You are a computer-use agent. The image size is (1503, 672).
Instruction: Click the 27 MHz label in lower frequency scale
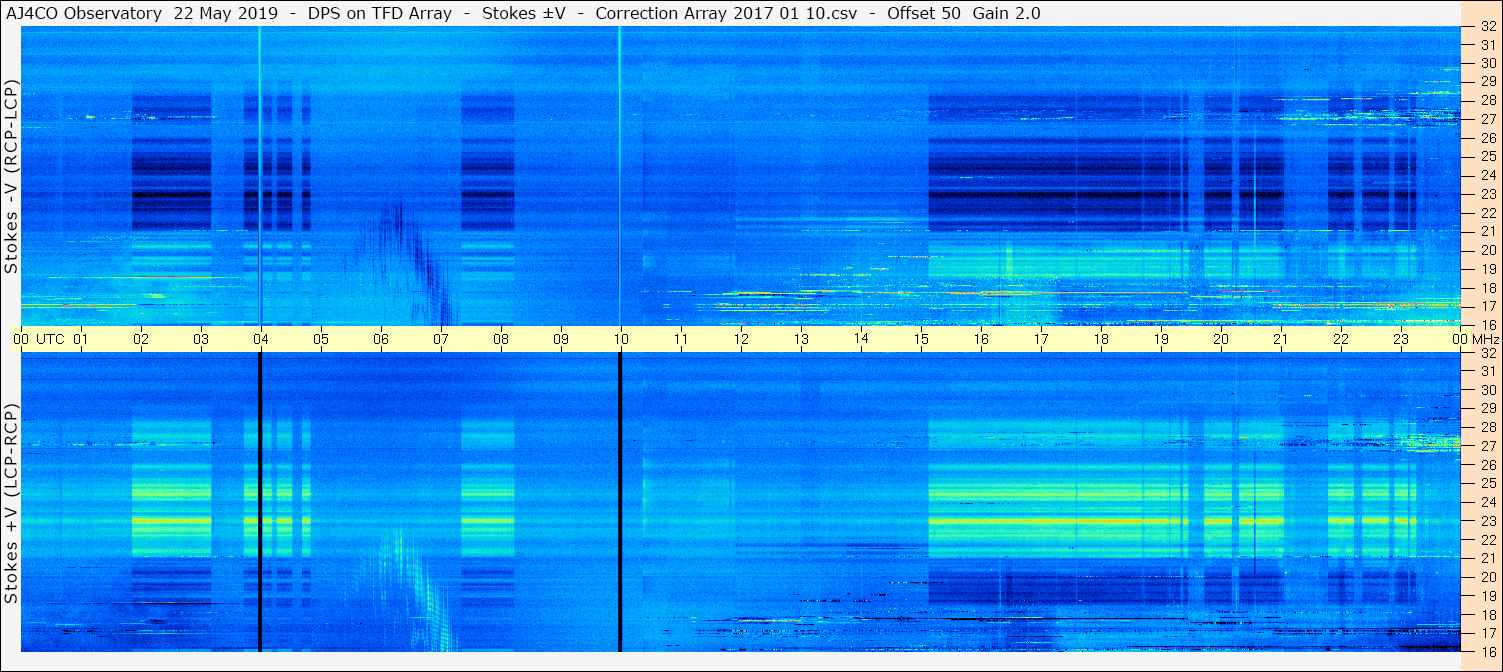1487,446
